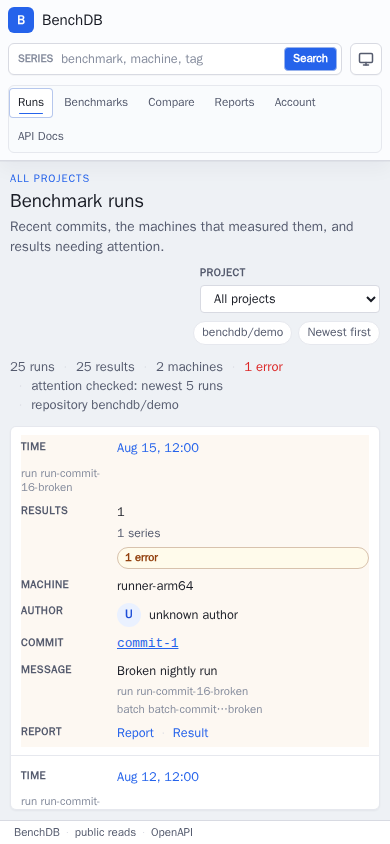The image size is (390, 844).
Task: Click the Search button
Action: pyautogui.click(x=310, y=59)
